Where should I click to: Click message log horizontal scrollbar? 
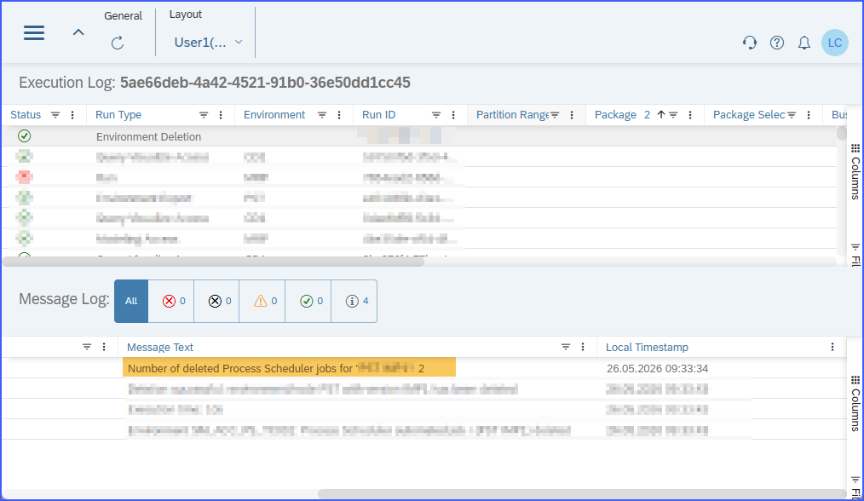coord(582,494)
